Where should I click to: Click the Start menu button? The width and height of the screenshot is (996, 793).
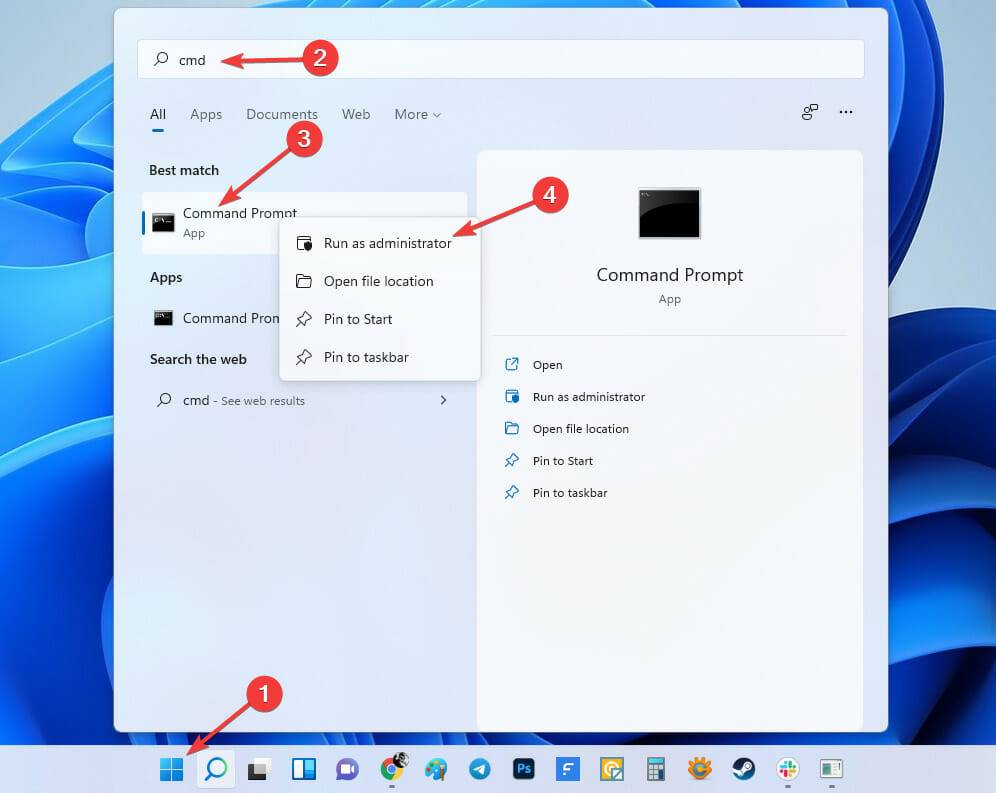click(x=172, y=769)
